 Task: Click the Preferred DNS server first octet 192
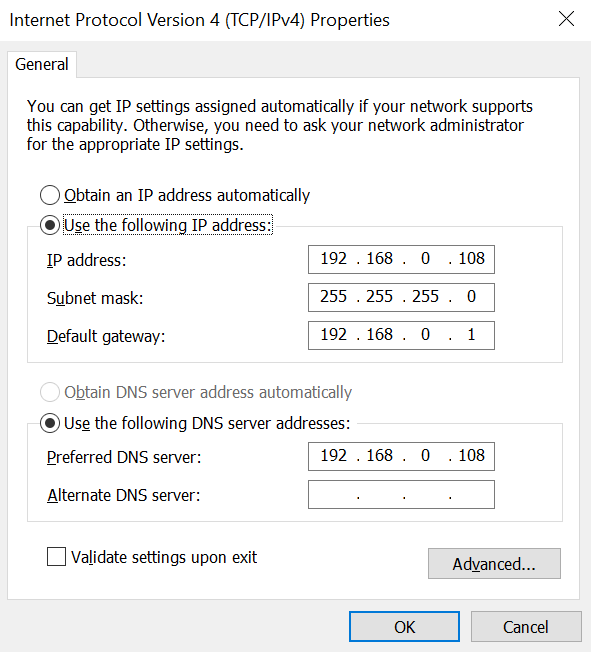tap(334, 456)
